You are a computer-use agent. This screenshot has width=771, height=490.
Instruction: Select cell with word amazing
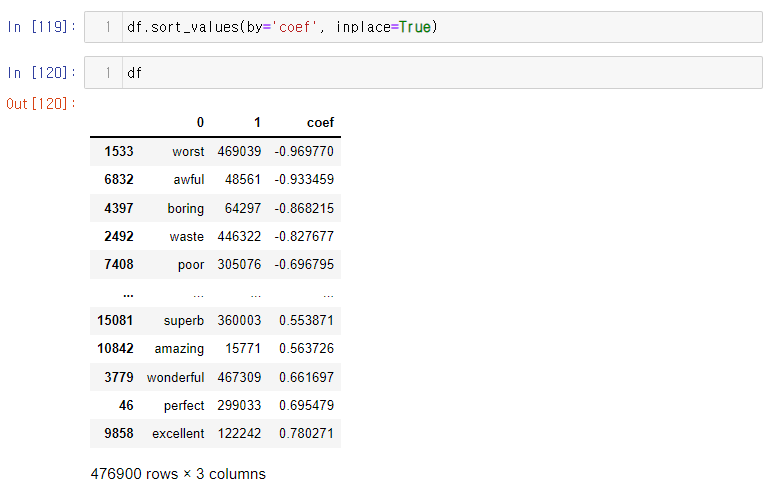[179, 348]
